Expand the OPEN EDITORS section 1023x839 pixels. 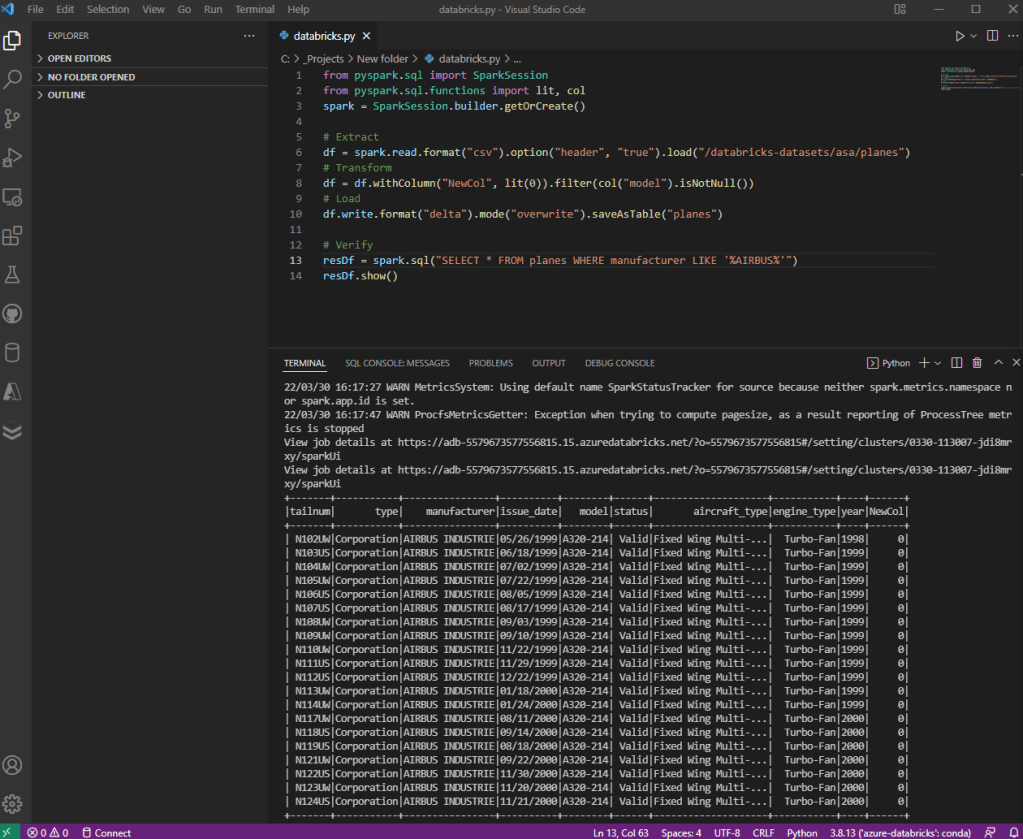tap(79, 59)
